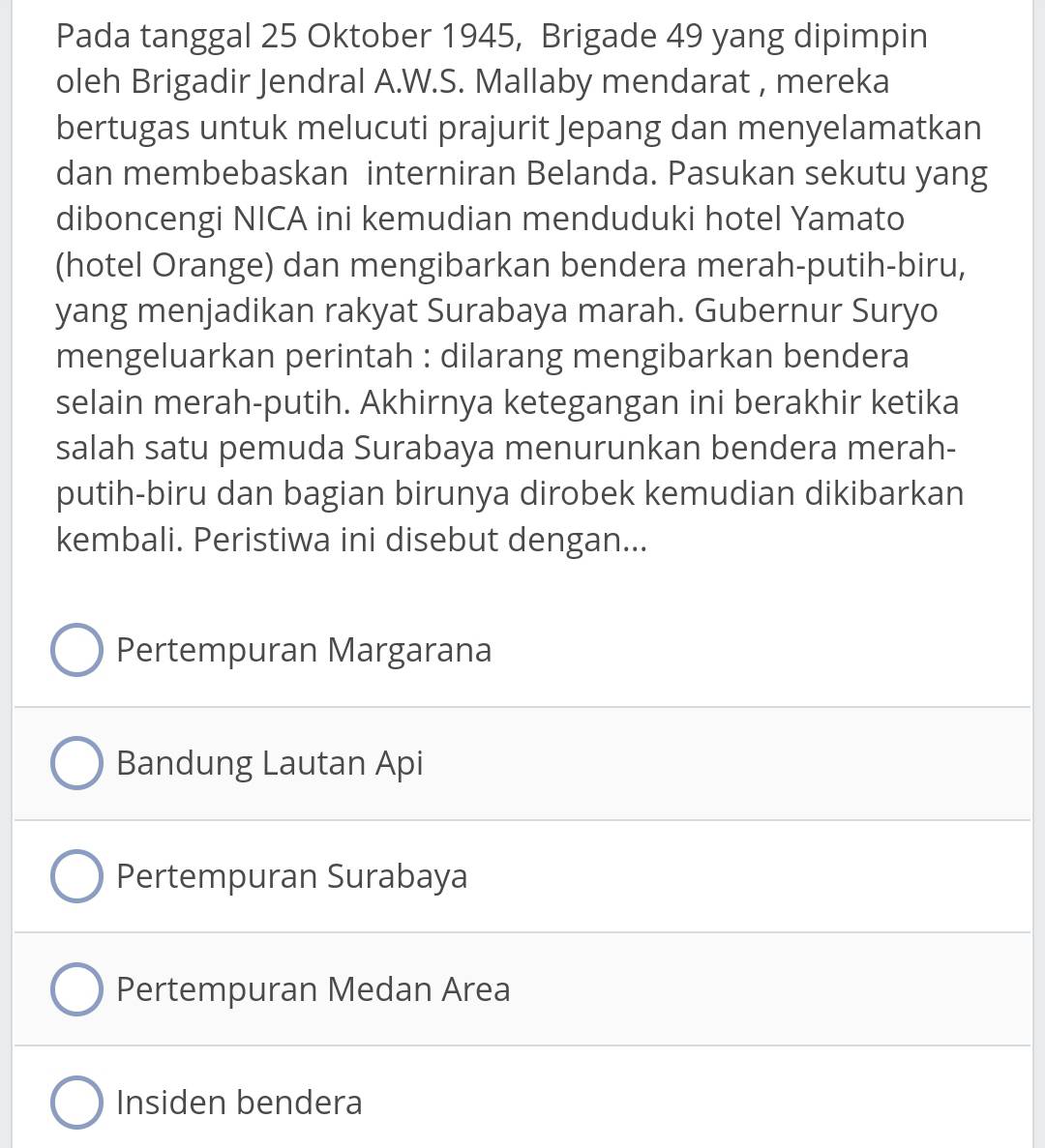Tap the 'Bandung Lautan Api' answer label
The height and width of the screenshot is (1148, 1045).
270,763
